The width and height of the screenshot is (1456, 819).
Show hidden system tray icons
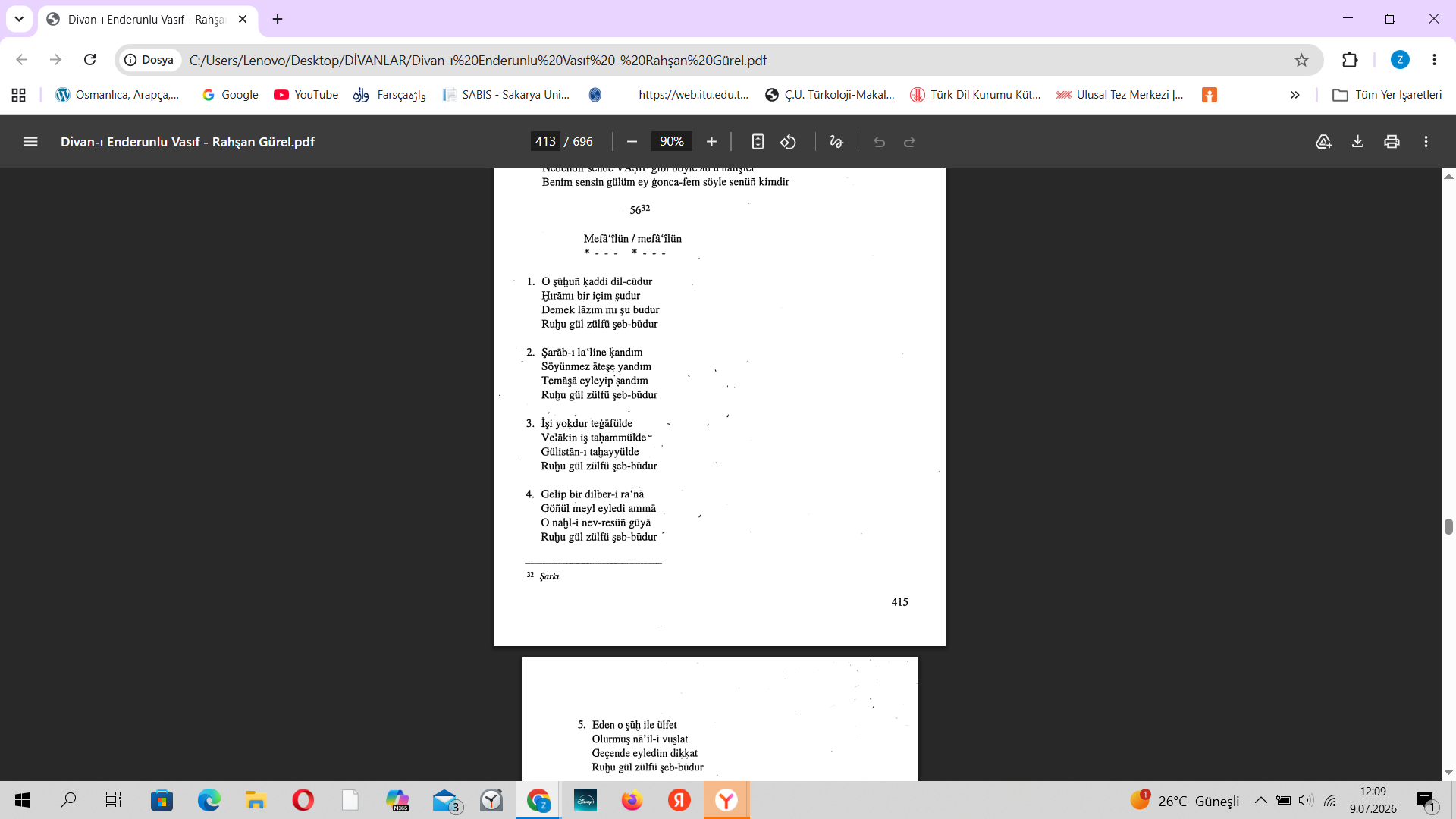[1260, 800]
